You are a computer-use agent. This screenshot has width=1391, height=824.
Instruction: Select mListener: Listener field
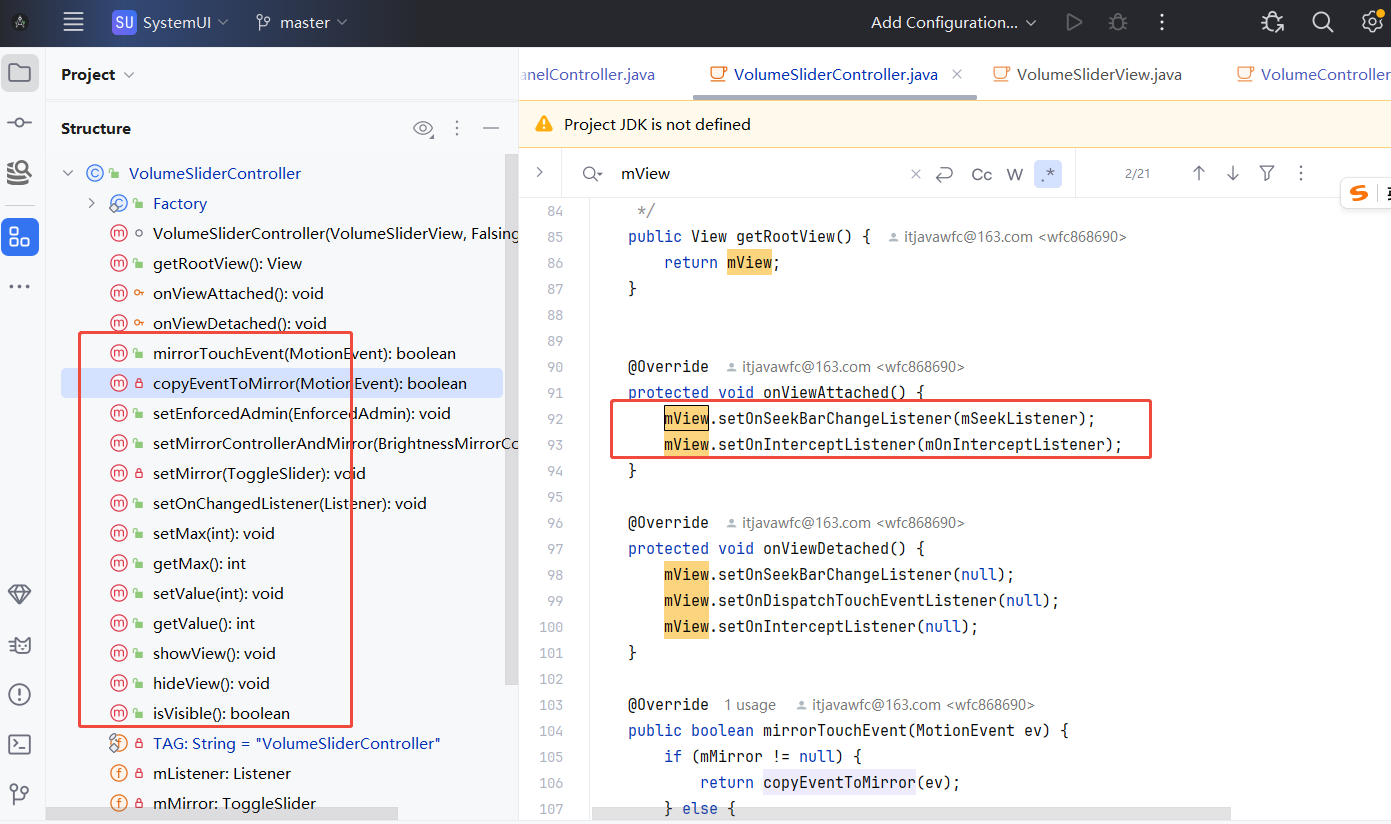[222, 774]
